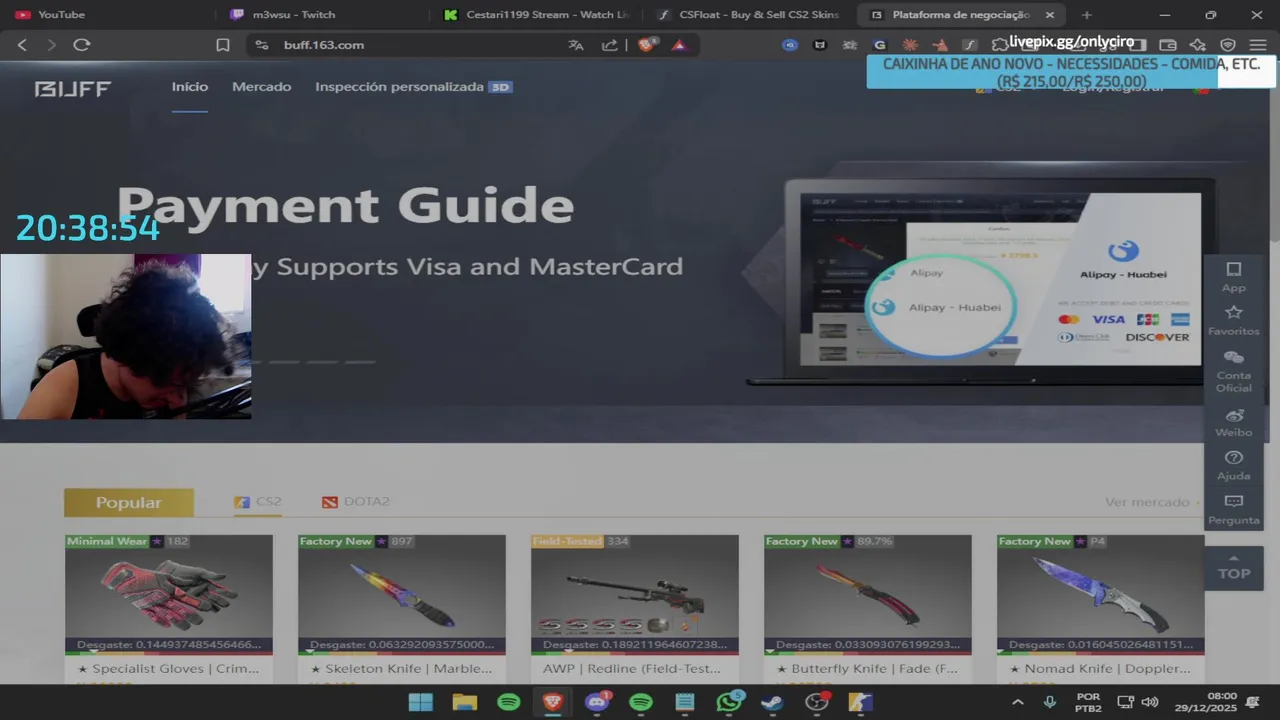Open the Butterfly Knife Fade item image
The image size is (1280, 720).
868,593
